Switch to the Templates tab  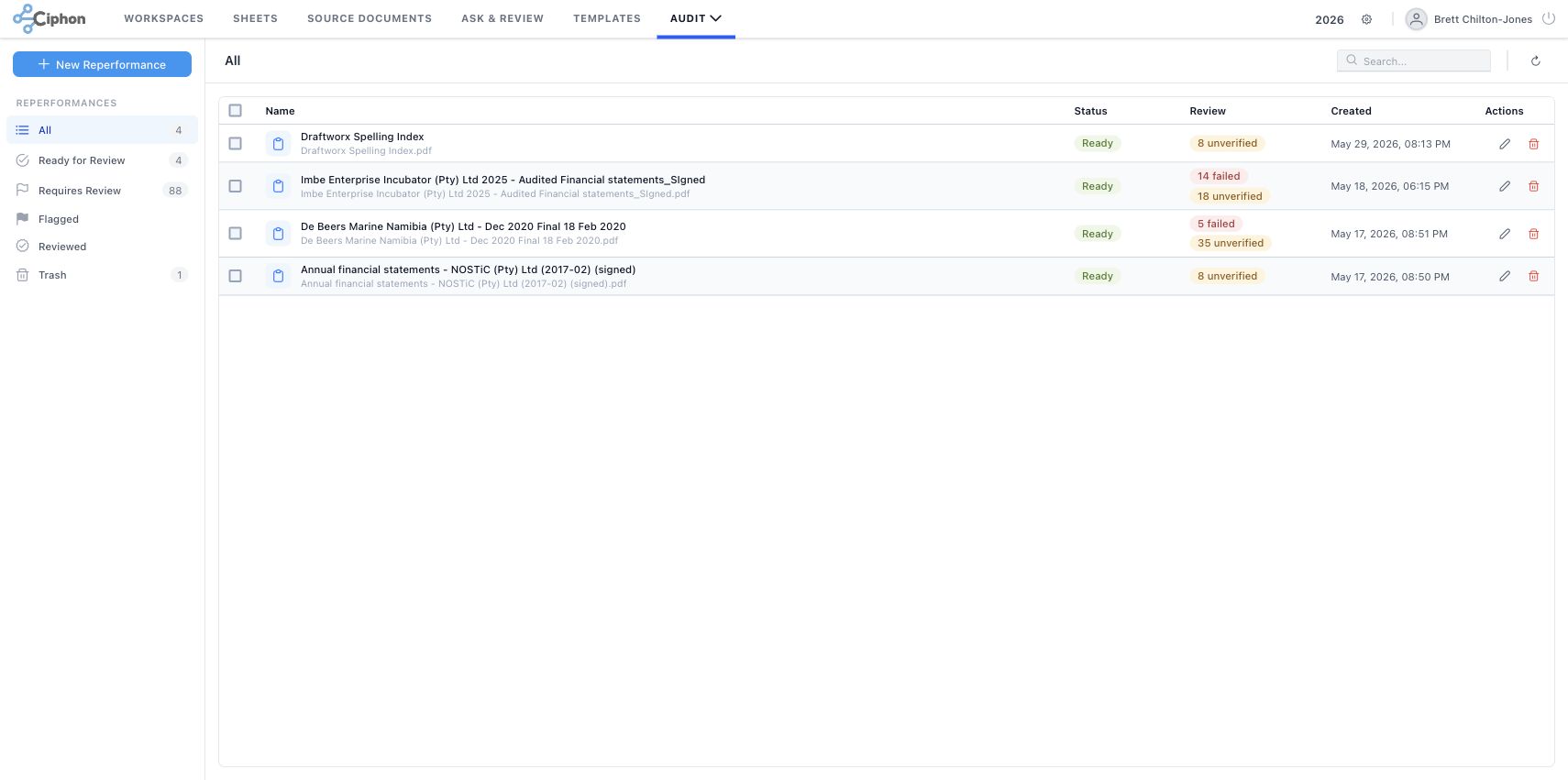(607, 18)
